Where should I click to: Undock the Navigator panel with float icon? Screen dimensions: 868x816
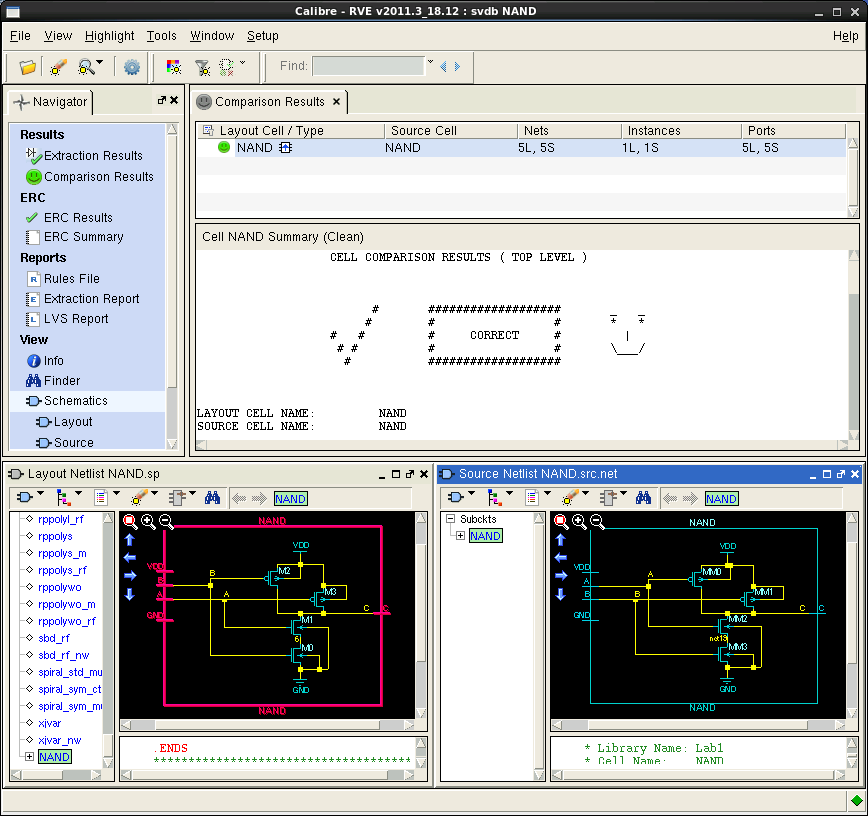[161, 100]
